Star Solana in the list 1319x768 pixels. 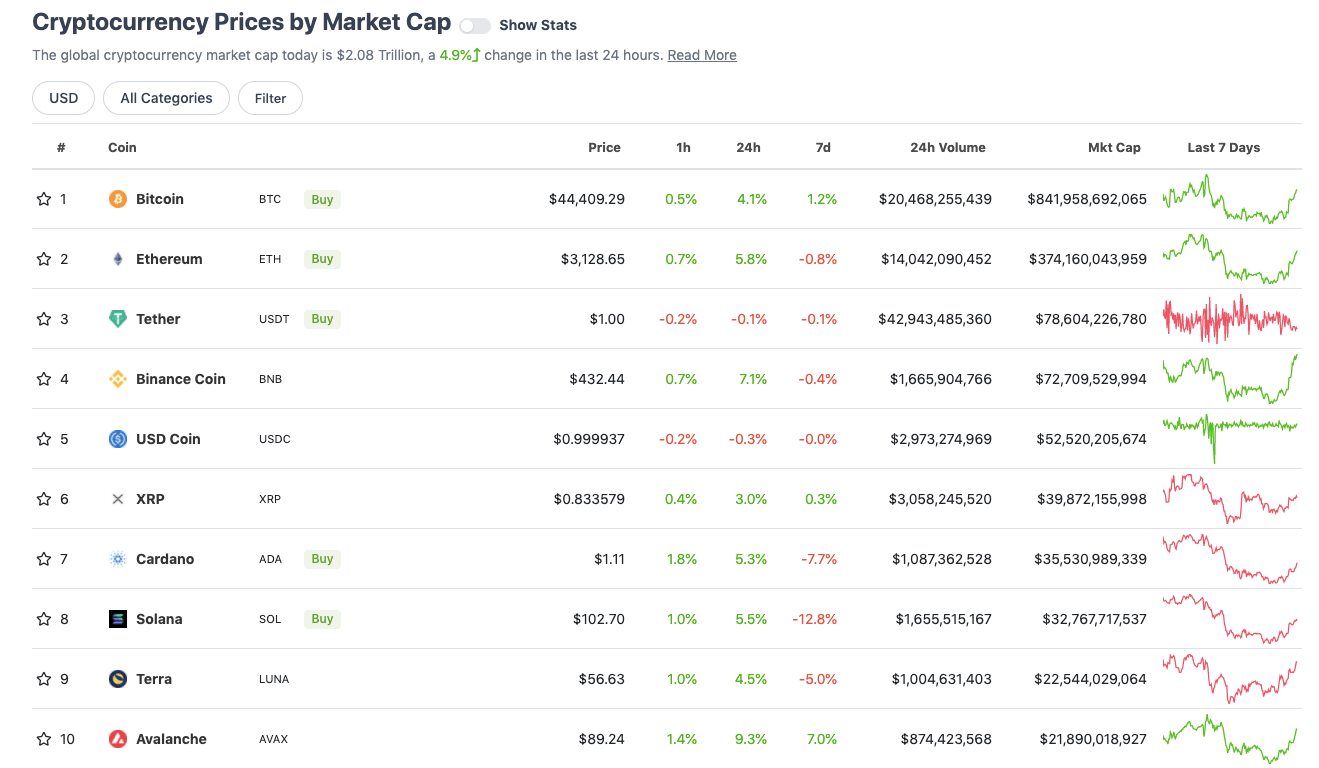pyautogui.click(x=44, y=619)
